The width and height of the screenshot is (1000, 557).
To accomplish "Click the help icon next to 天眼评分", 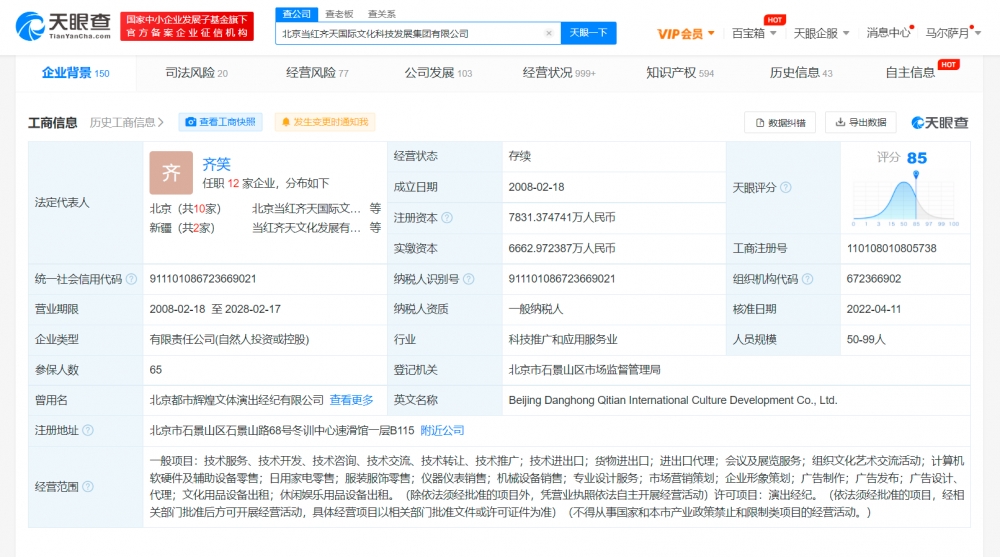I will [786, 188].
